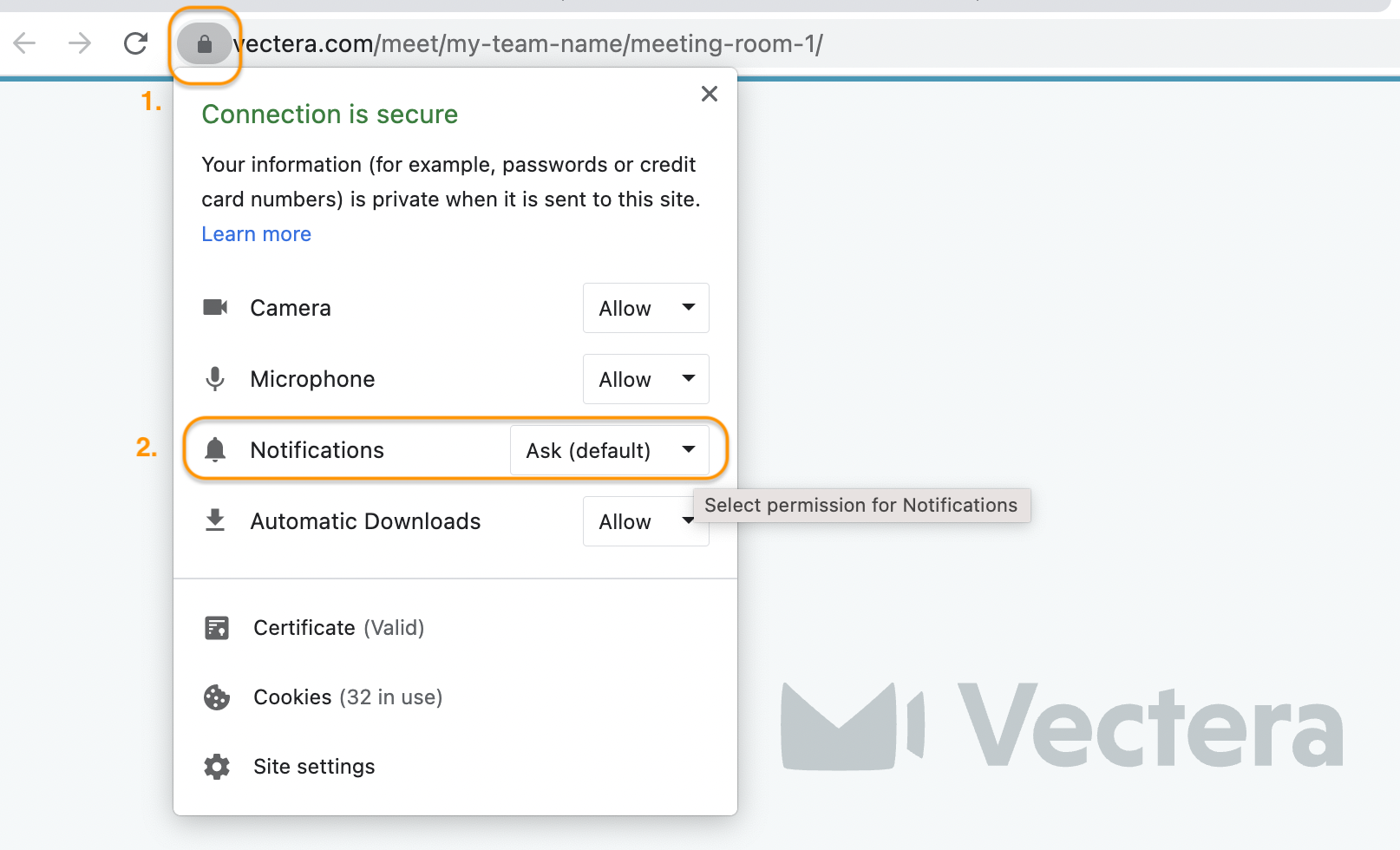Screen dimensions: 1400x850
Task: Click the gear icon for Site settings
Action: point(217,767)
